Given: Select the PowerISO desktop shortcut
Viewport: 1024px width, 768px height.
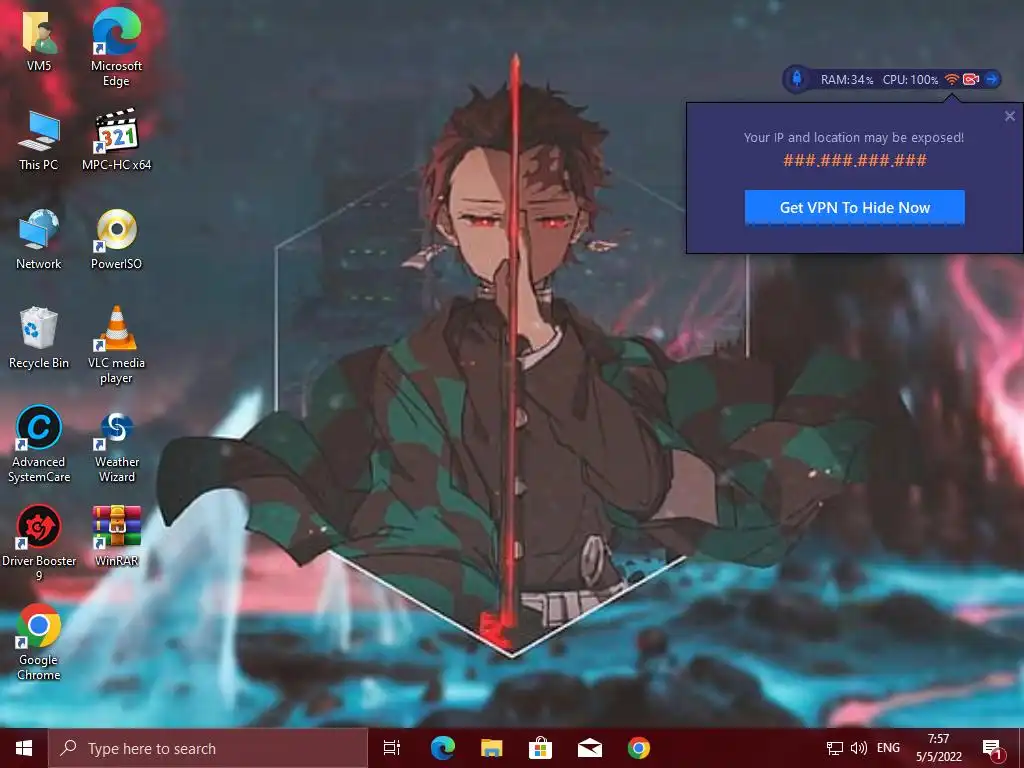Looking at the screenshot, I should tap(116, 239).
